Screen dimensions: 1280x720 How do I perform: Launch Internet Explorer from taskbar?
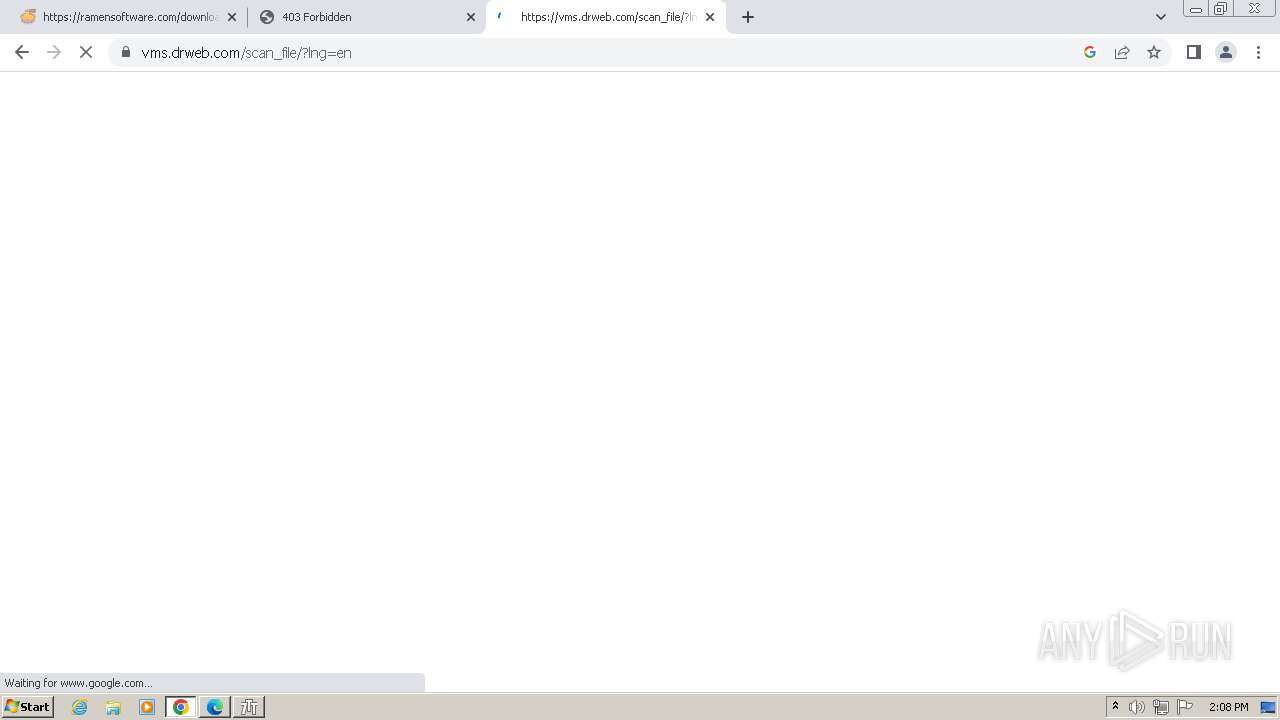point(80,707)
